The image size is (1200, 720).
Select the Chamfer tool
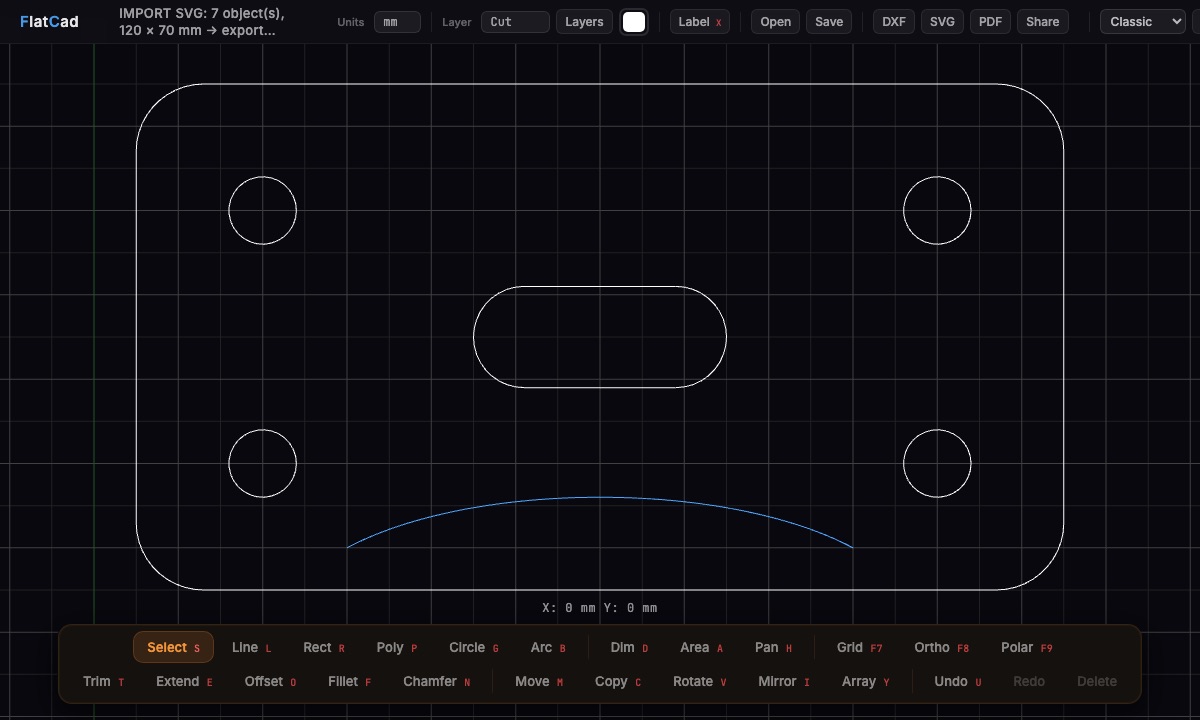pos(436,681)
